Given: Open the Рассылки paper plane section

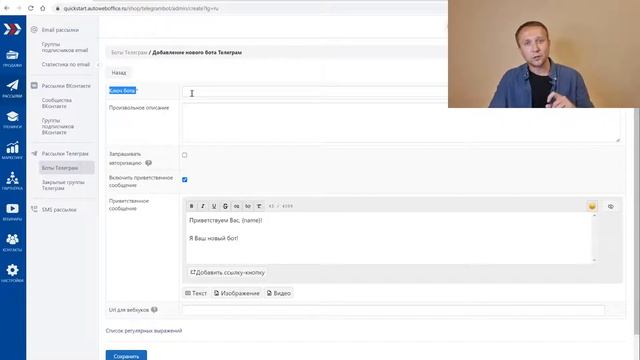Looking at the screenshot, I should (x=12, y=89).
